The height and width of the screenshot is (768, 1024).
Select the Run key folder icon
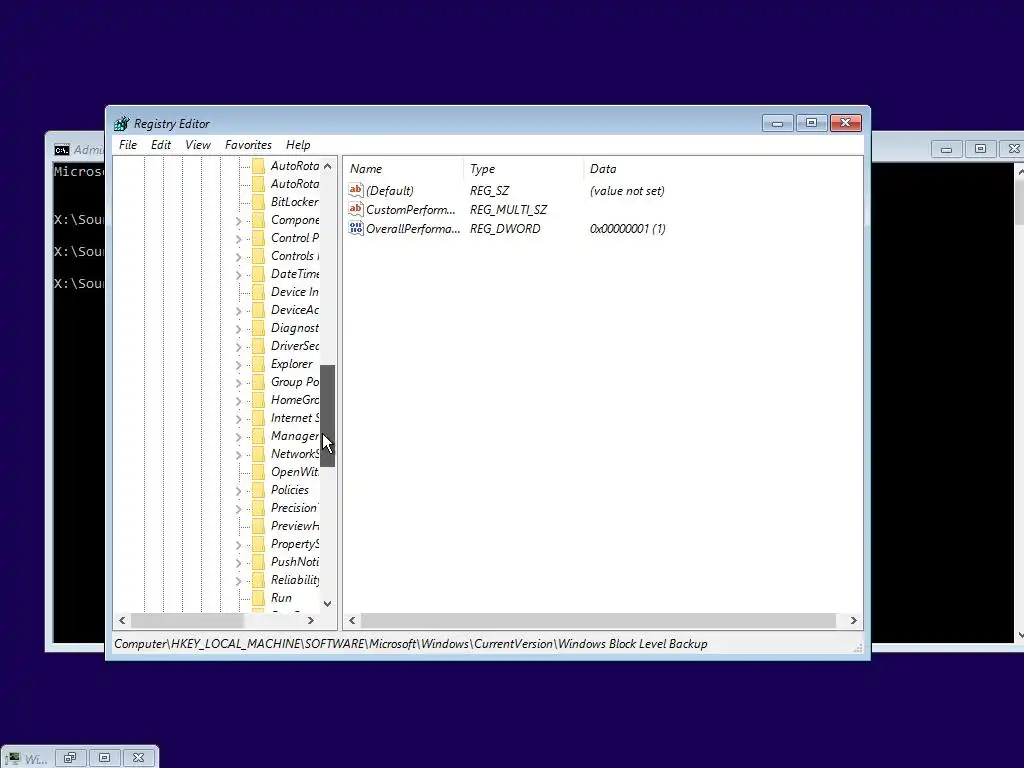259,598
